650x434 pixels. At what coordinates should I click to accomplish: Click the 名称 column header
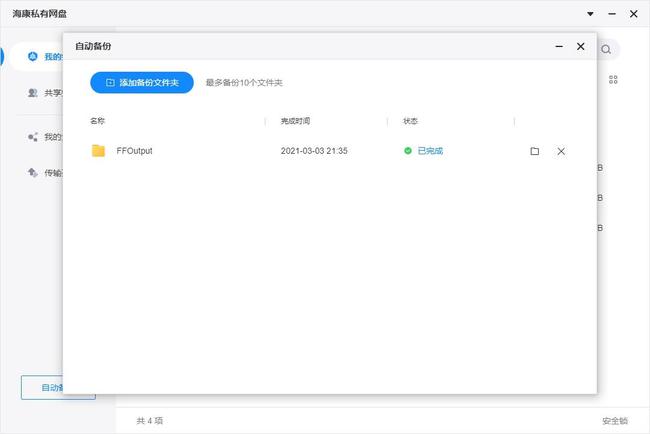point(97,121)
